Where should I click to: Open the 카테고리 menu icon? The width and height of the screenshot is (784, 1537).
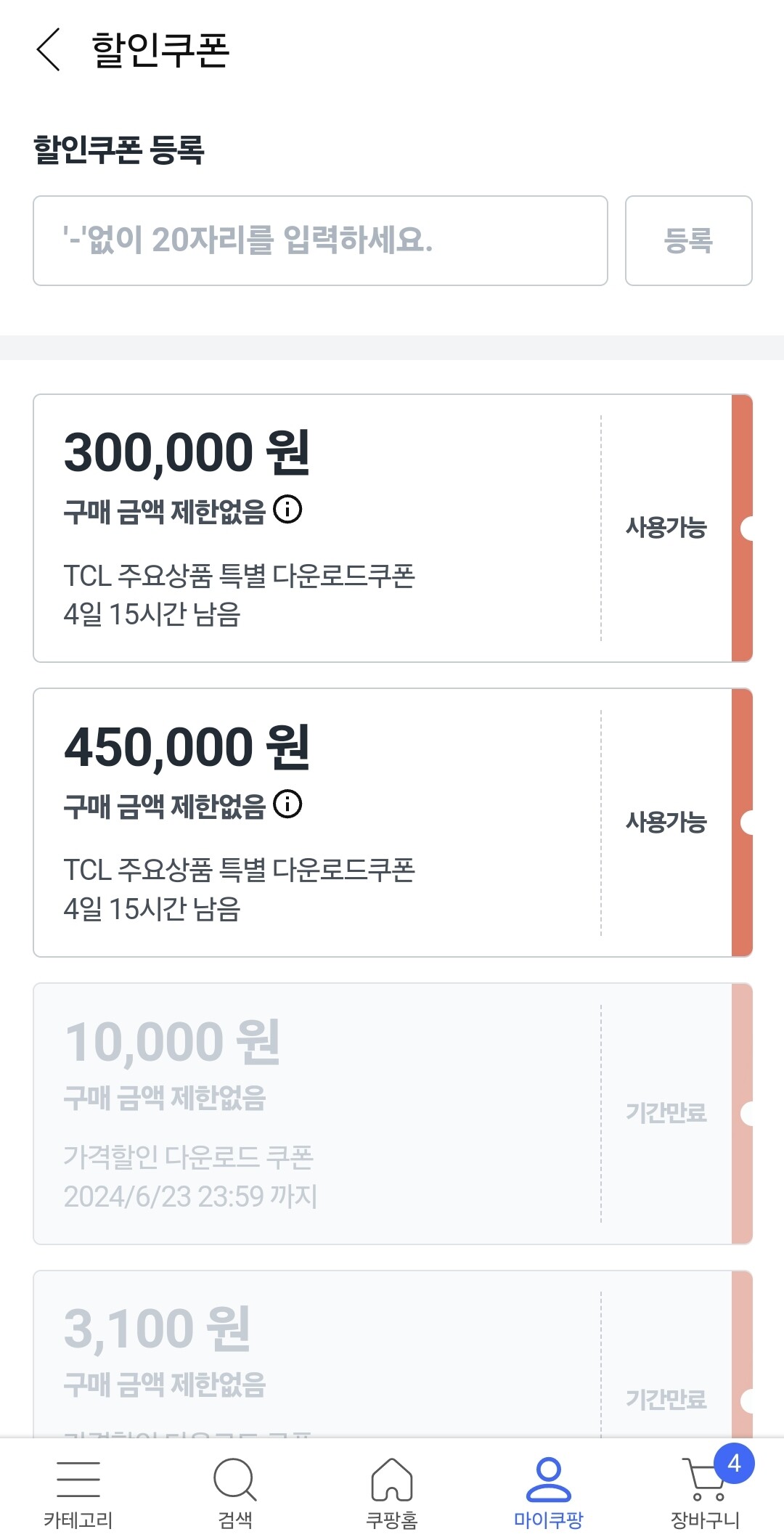[78, 1480]
